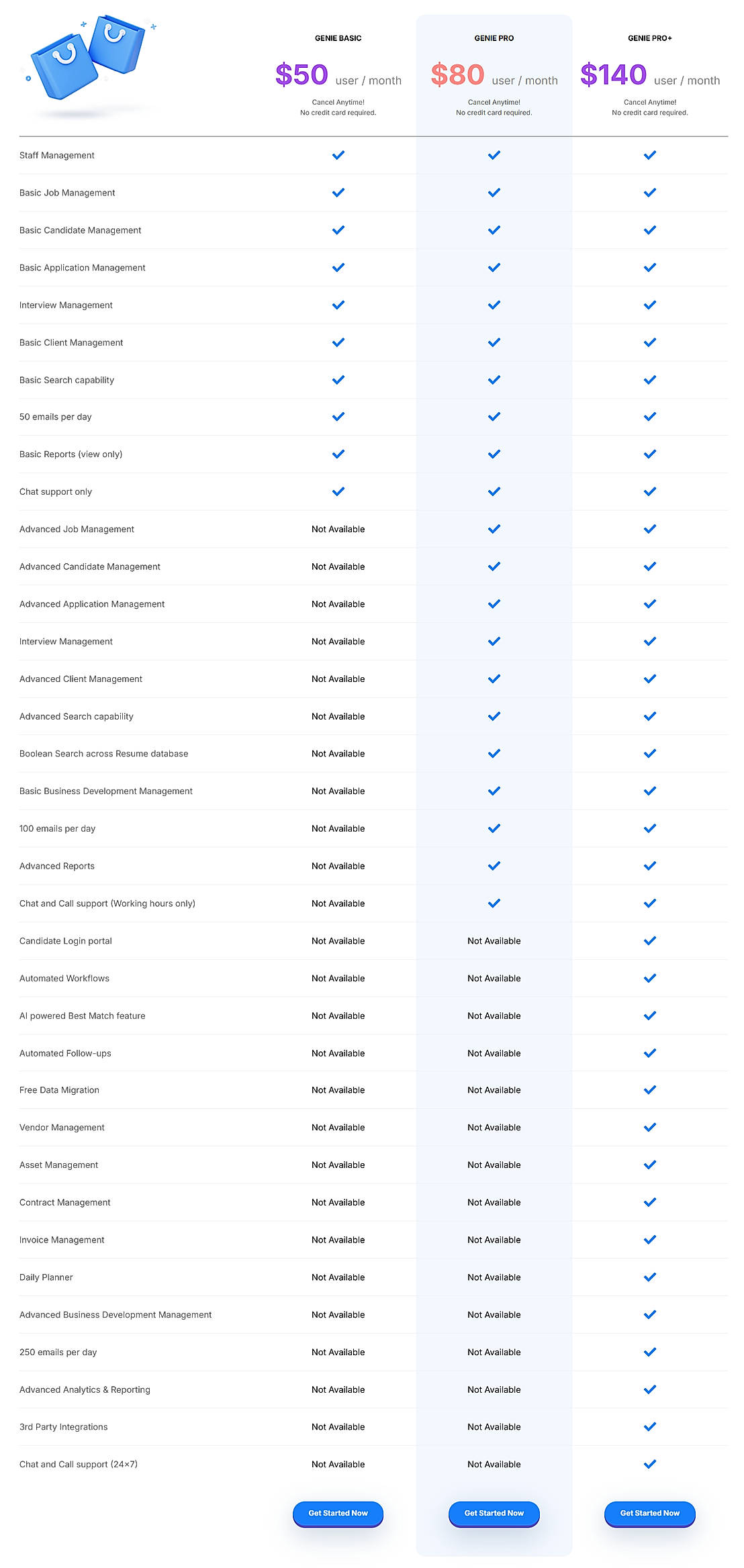Click Chat and Call support 24×7 checkmark

[649, 1464]
